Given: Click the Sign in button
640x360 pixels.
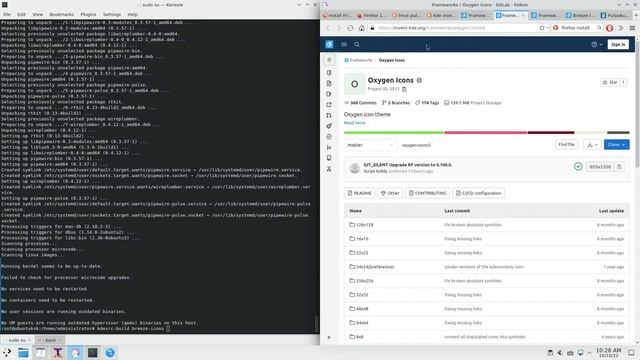Looking at the screenshot, I should tap(618, 44).
